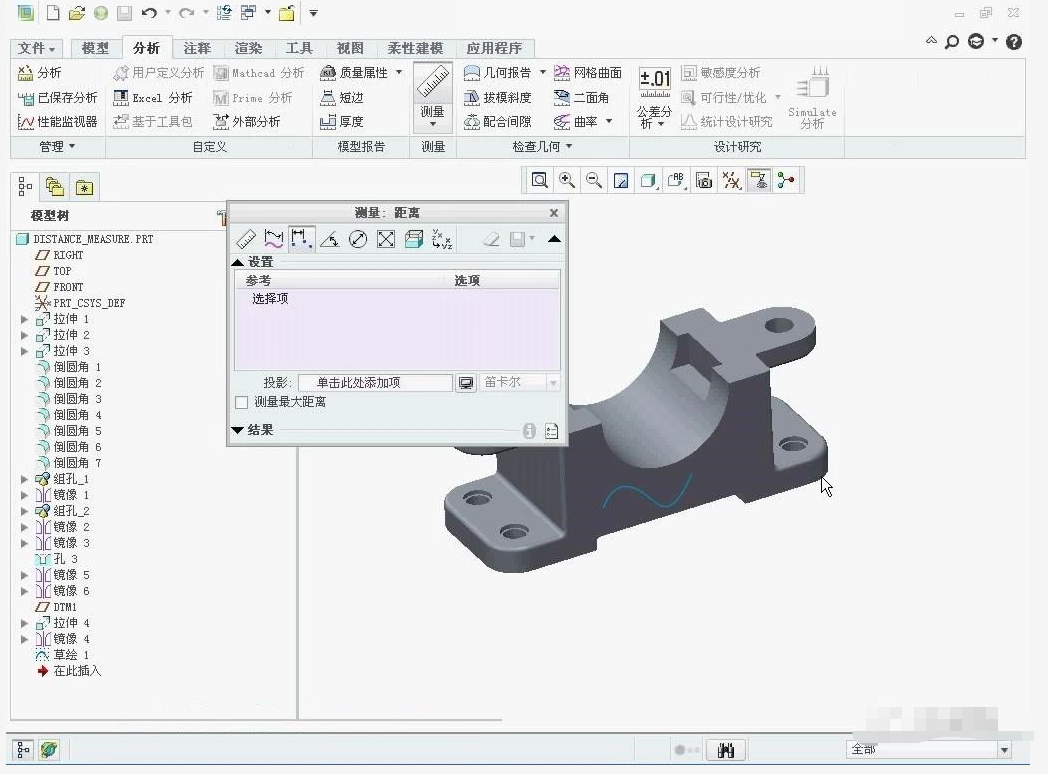Click the 已保存分析 button
Screen dimensions: 1048x774
[x=58, y=98]
